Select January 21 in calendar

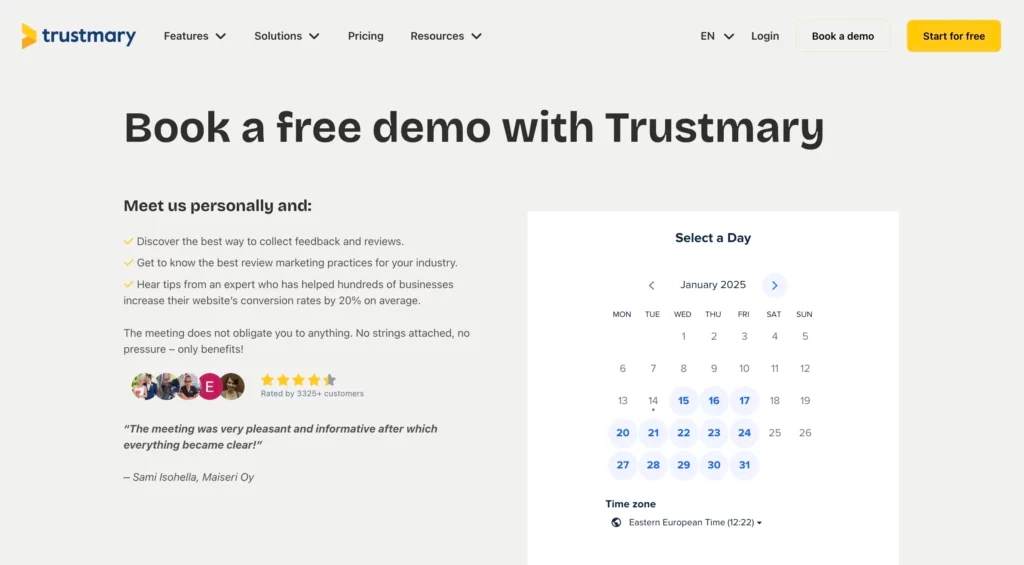point(653,432)
